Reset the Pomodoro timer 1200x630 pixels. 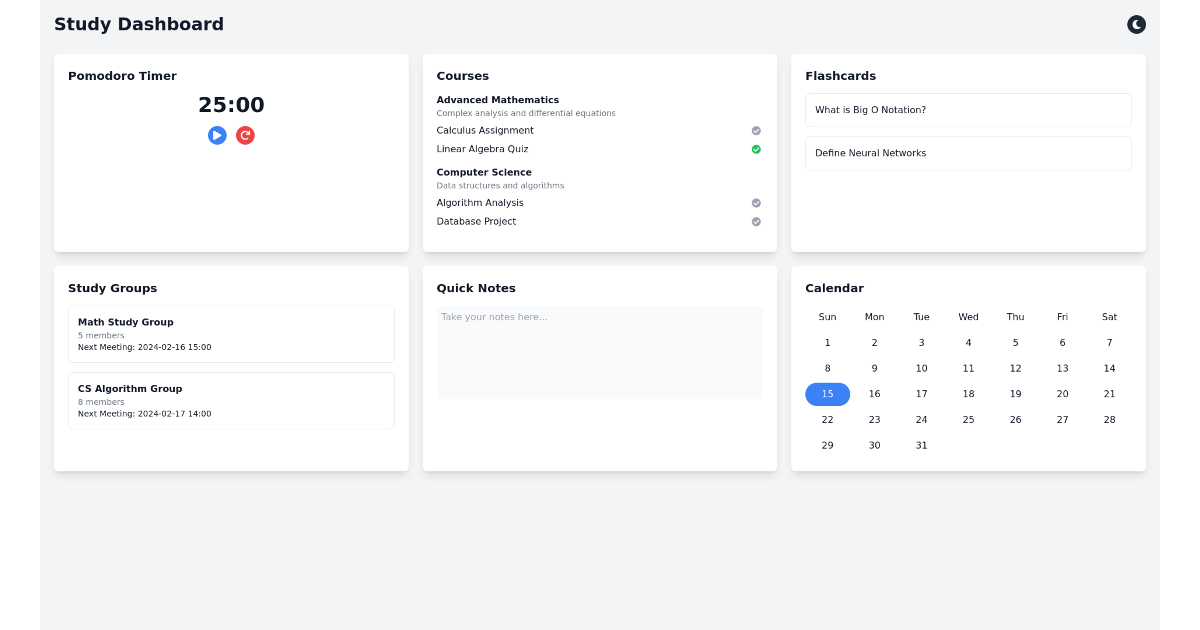pos(245,135)
